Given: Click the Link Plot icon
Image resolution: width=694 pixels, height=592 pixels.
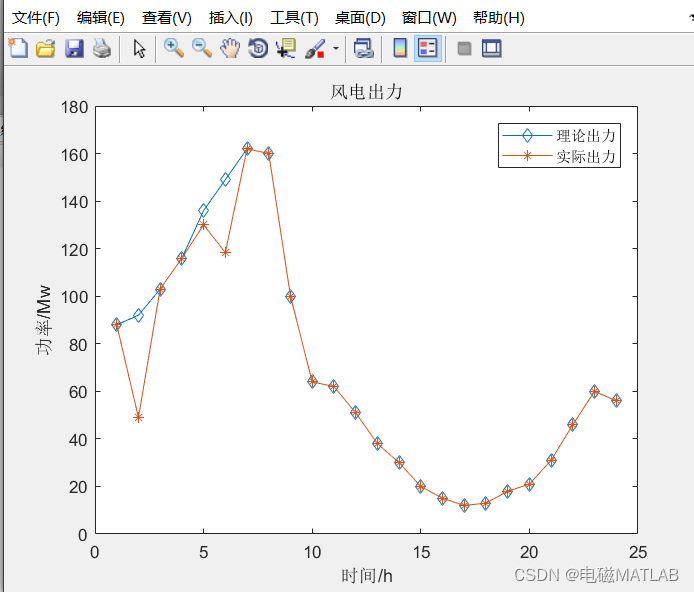Looking at the screenshot, I should [x=364, y=48].
